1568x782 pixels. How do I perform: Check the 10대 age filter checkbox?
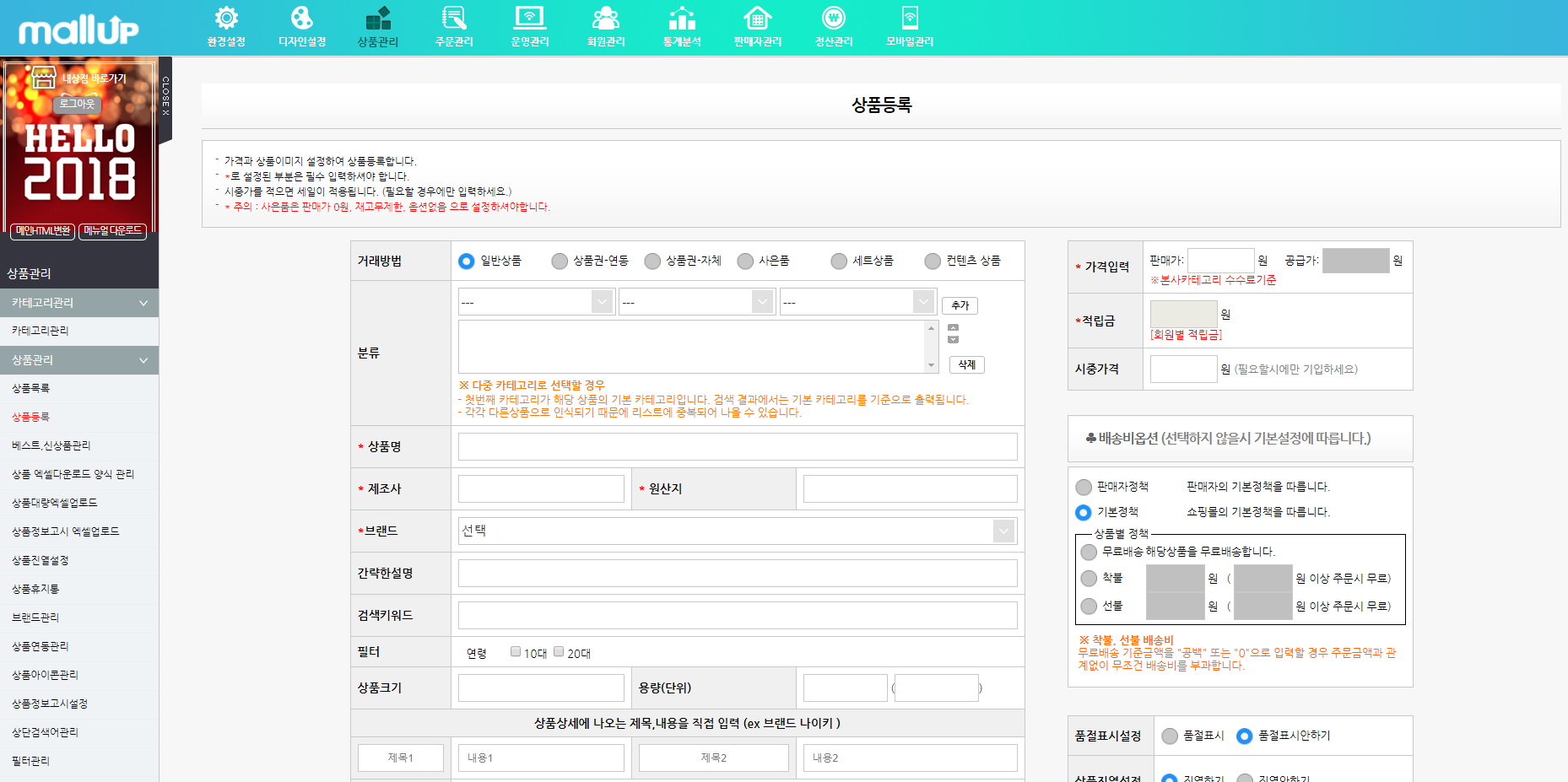click(x=516, y=651)
